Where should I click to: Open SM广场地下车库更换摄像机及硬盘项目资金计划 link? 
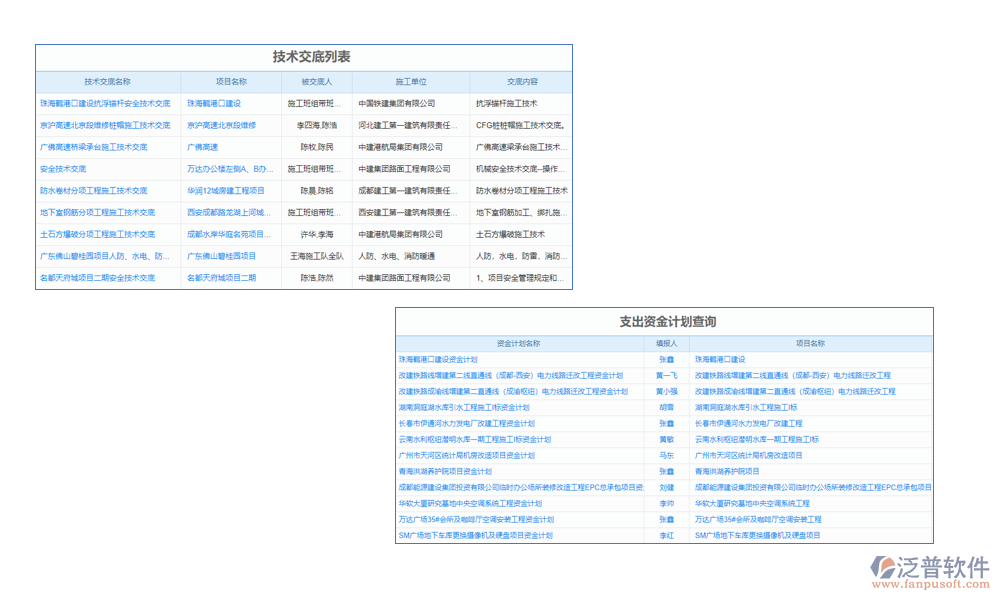[476, 535]
